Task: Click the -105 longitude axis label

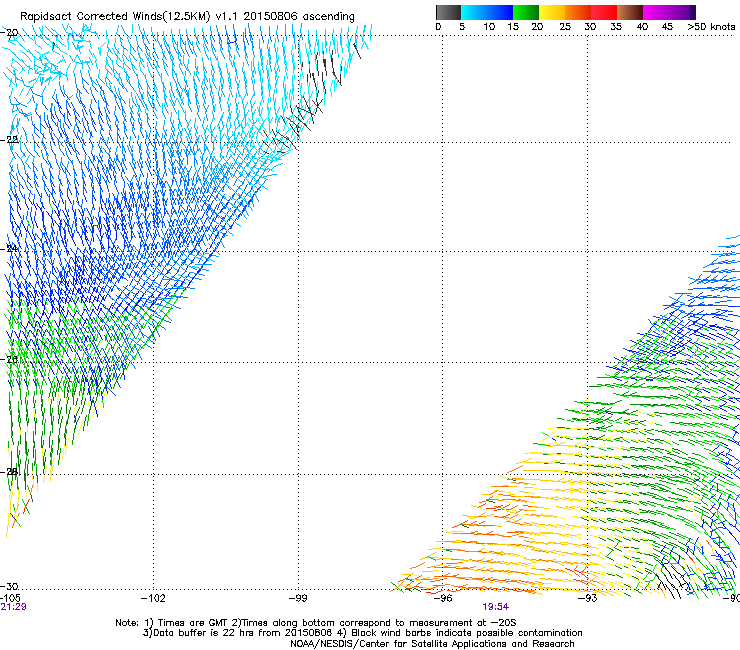Action: pyautogui.click(x=10, y=598)
